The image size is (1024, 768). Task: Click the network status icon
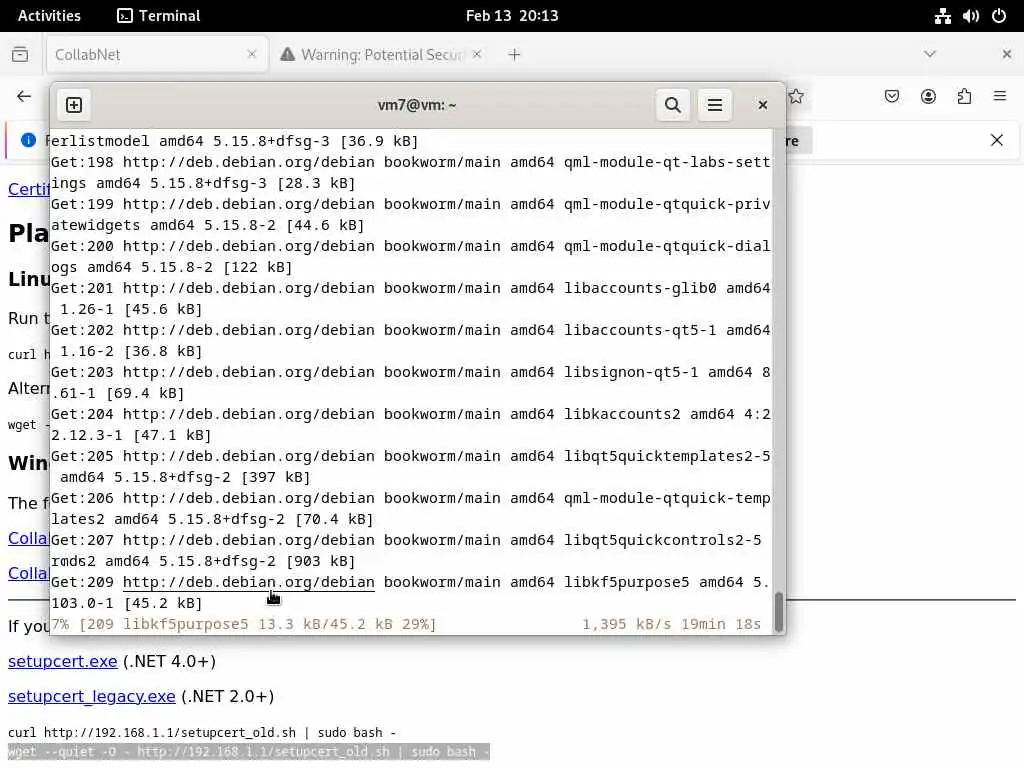[942, 16]
